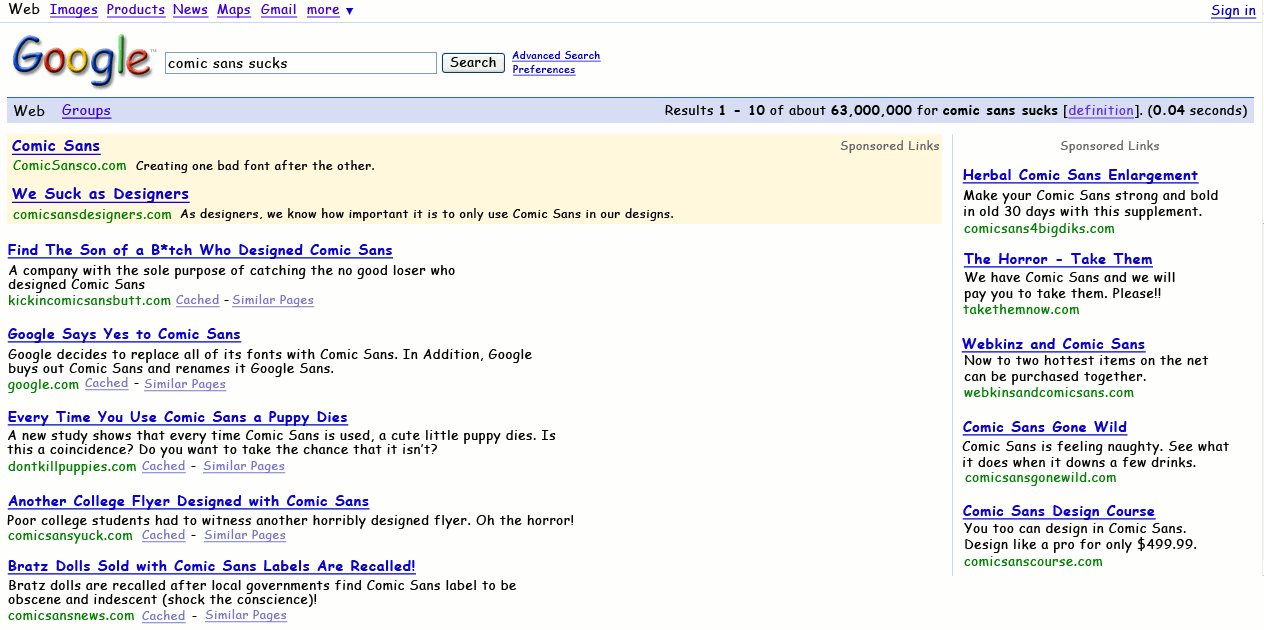Click the '63,000,000' results count

[x=871, y=111]
